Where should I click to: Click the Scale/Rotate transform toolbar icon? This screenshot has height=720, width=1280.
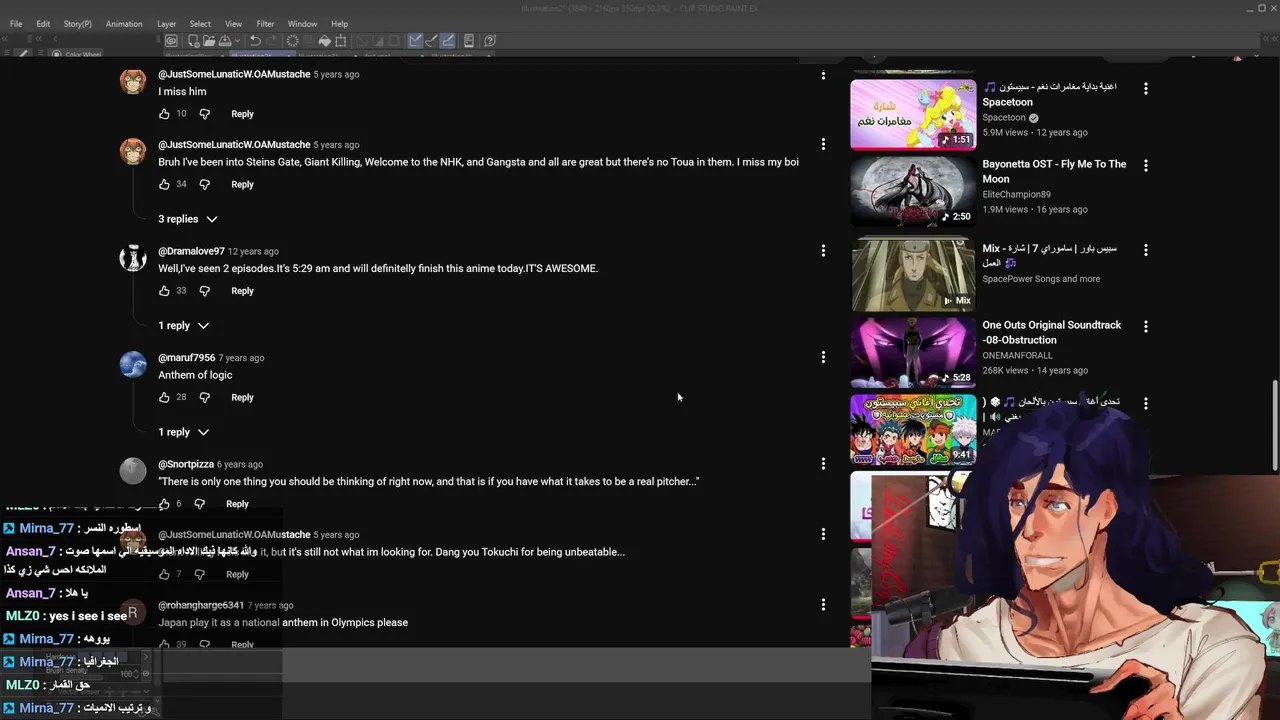341,41
